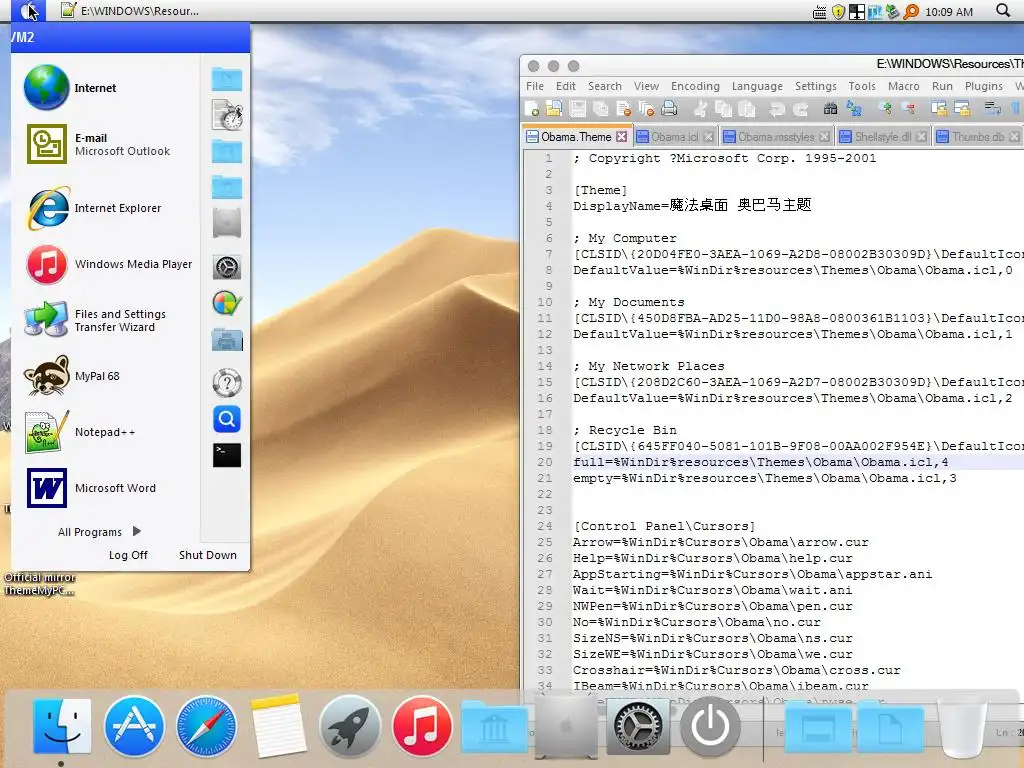The image size is (1024, 768).
Task: Switch to the Obama.msstyles tab
Action: click(x=776, y=136)
